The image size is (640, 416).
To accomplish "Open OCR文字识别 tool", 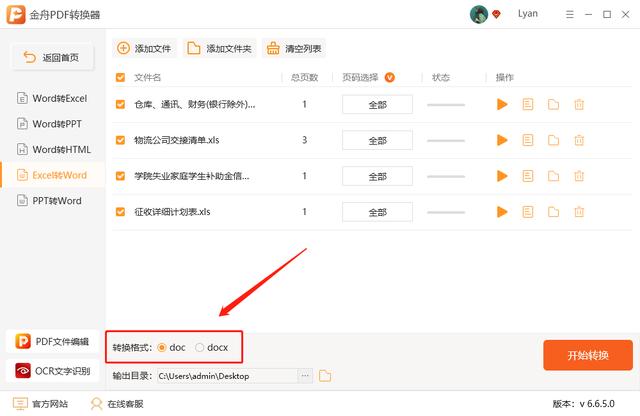I will (x=52, y=371).
